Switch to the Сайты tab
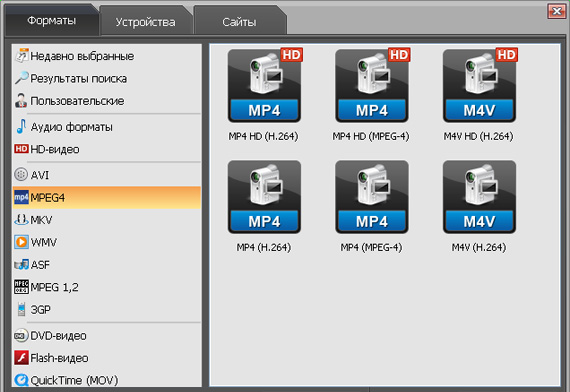This screenshot has width=570, height=392. (240, 21)
